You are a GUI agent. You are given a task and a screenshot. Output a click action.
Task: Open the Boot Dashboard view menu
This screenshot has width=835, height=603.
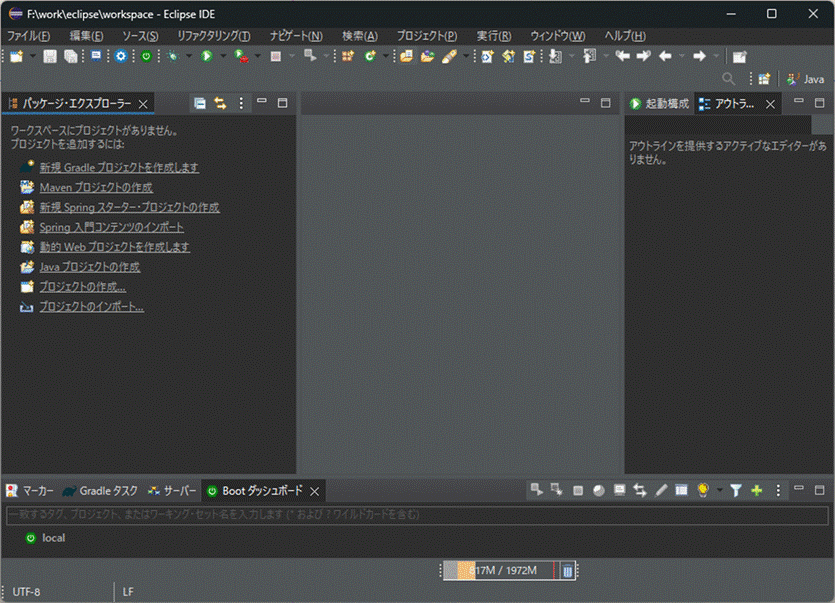click(x=778, y=490)
